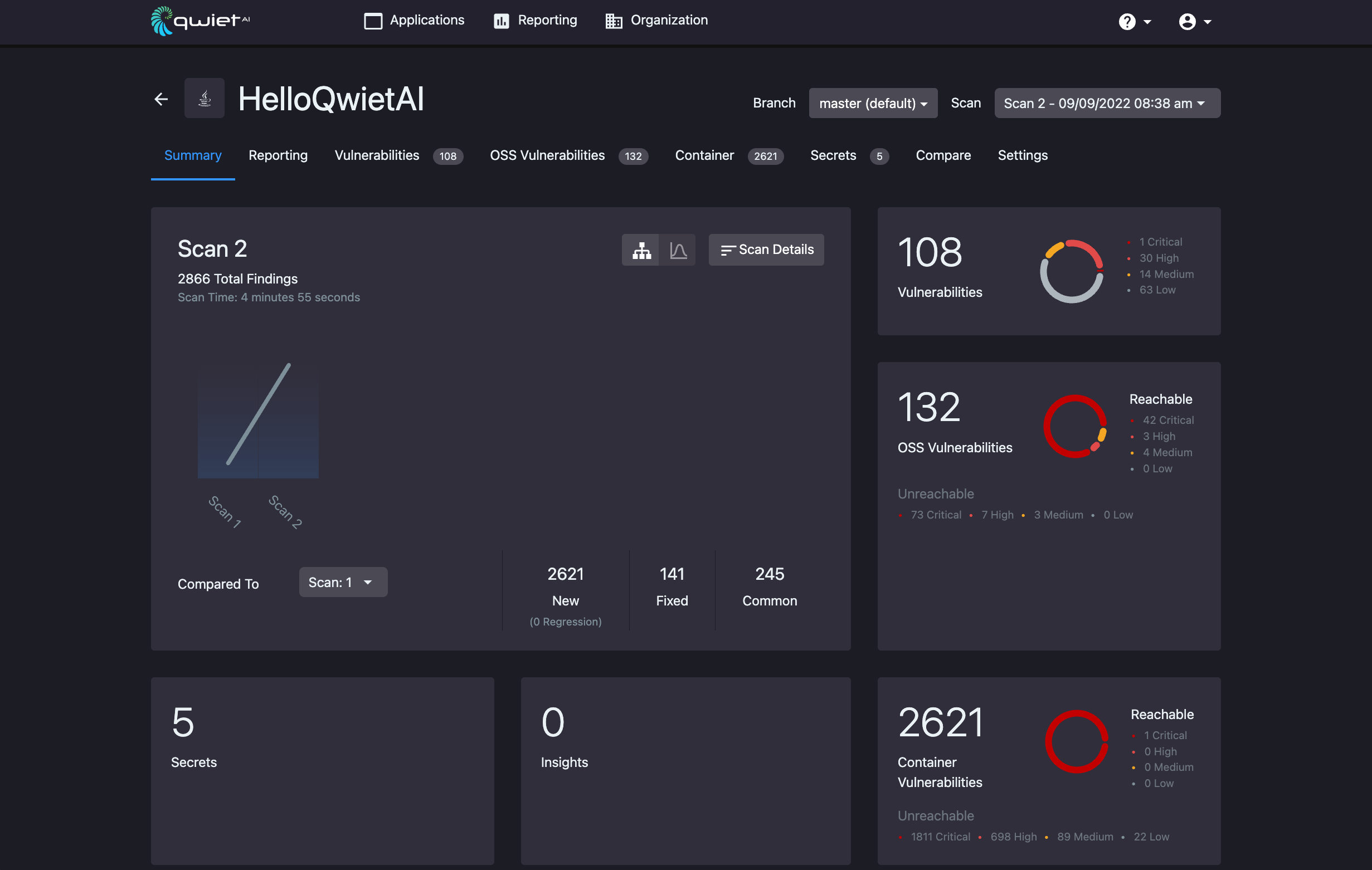The height and width of the screenshot is (870, 1372).
Task: Go back using the left arrow
Action: 161,99
